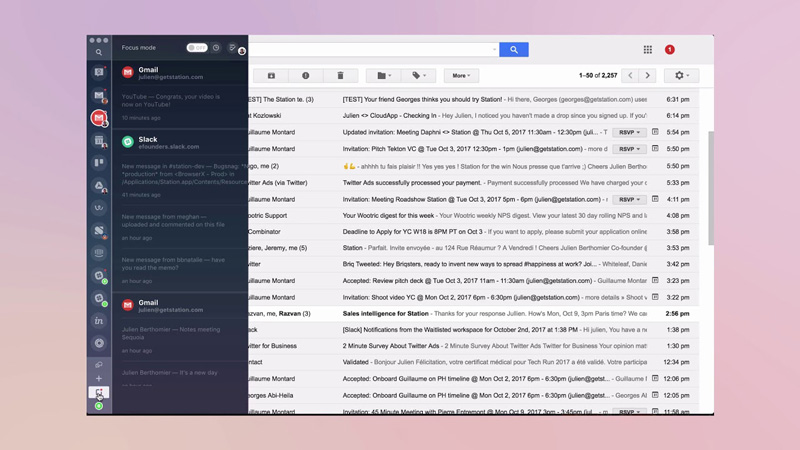This screenshot has height=450, width=800.
Task: Open the Accepted Review pitch deck email
Action: click(473, 281)
